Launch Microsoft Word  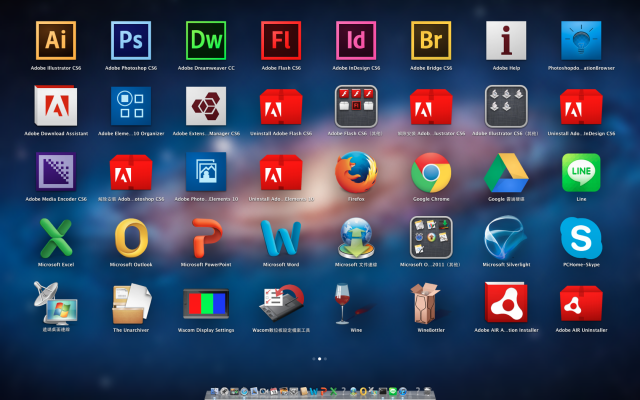(x=281, y=238)
